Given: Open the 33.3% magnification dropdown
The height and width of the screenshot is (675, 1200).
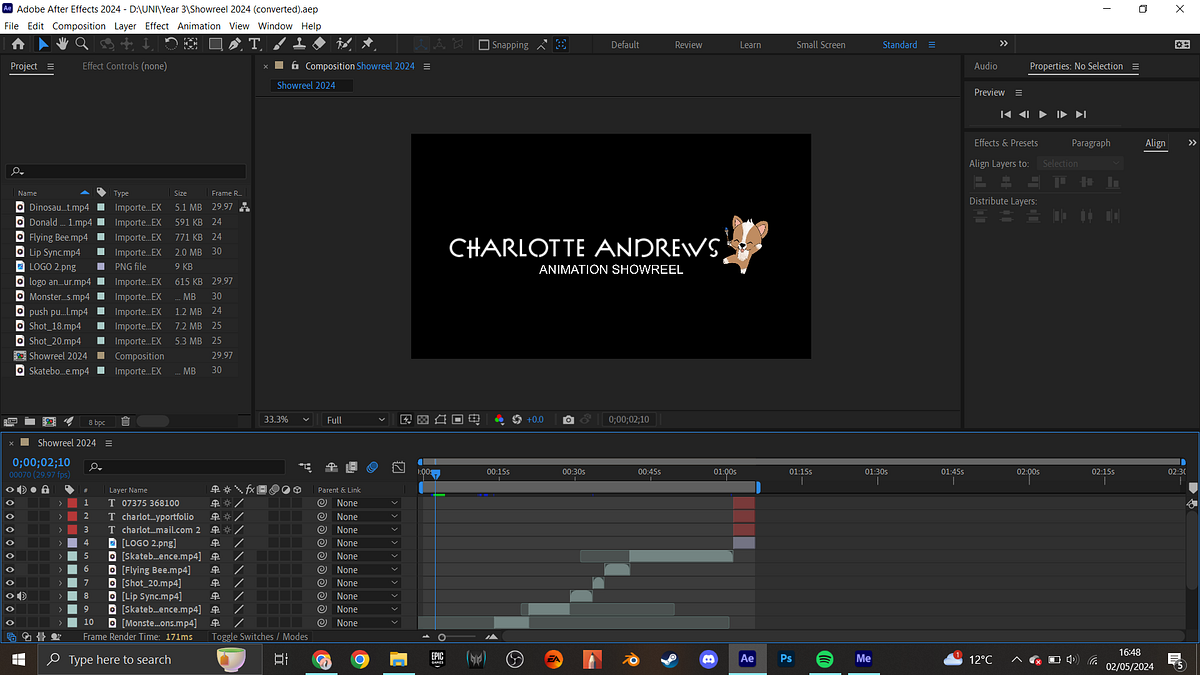Looking at the screenshot, I should pyautogui.click(x=285, y=419).
